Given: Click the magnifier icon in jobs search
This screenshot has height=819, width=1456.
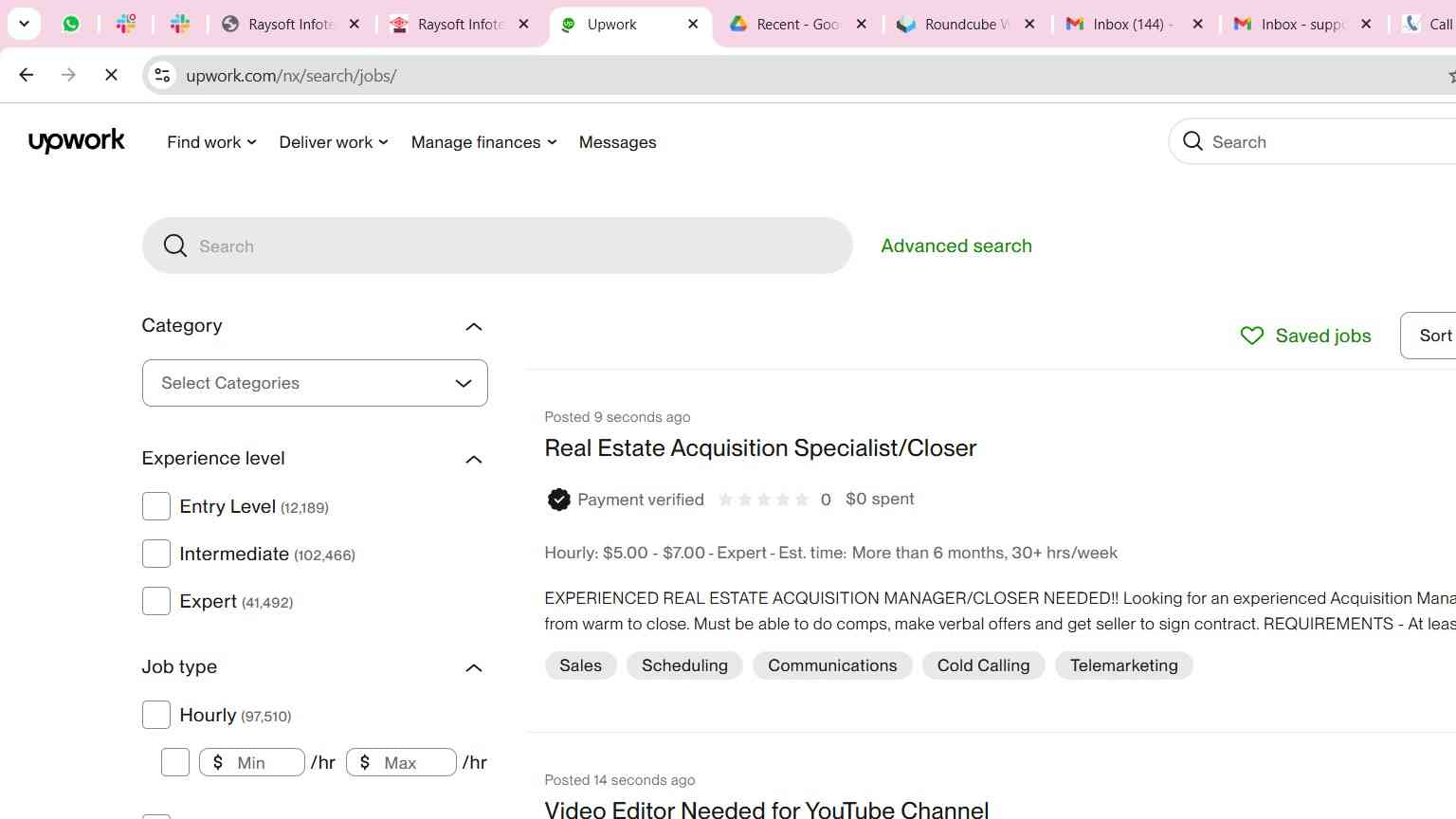Looking at the screenshot, I should coord(175,246).
